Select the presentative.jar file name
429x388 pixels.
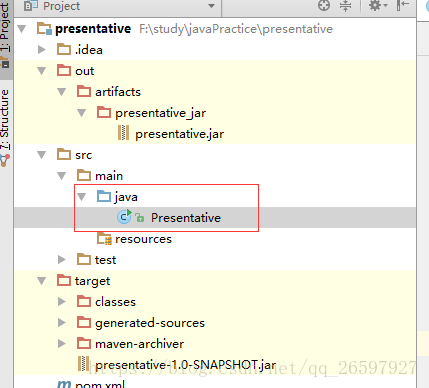click(x=180, y=134)
